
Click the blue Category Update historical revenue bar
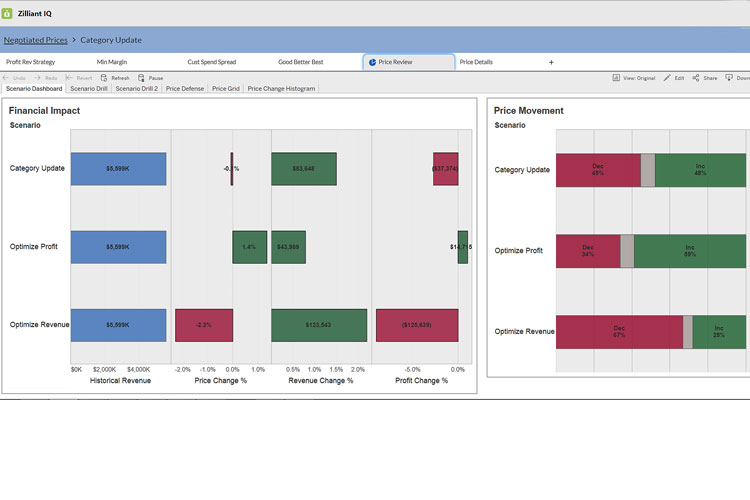point(118,169)
